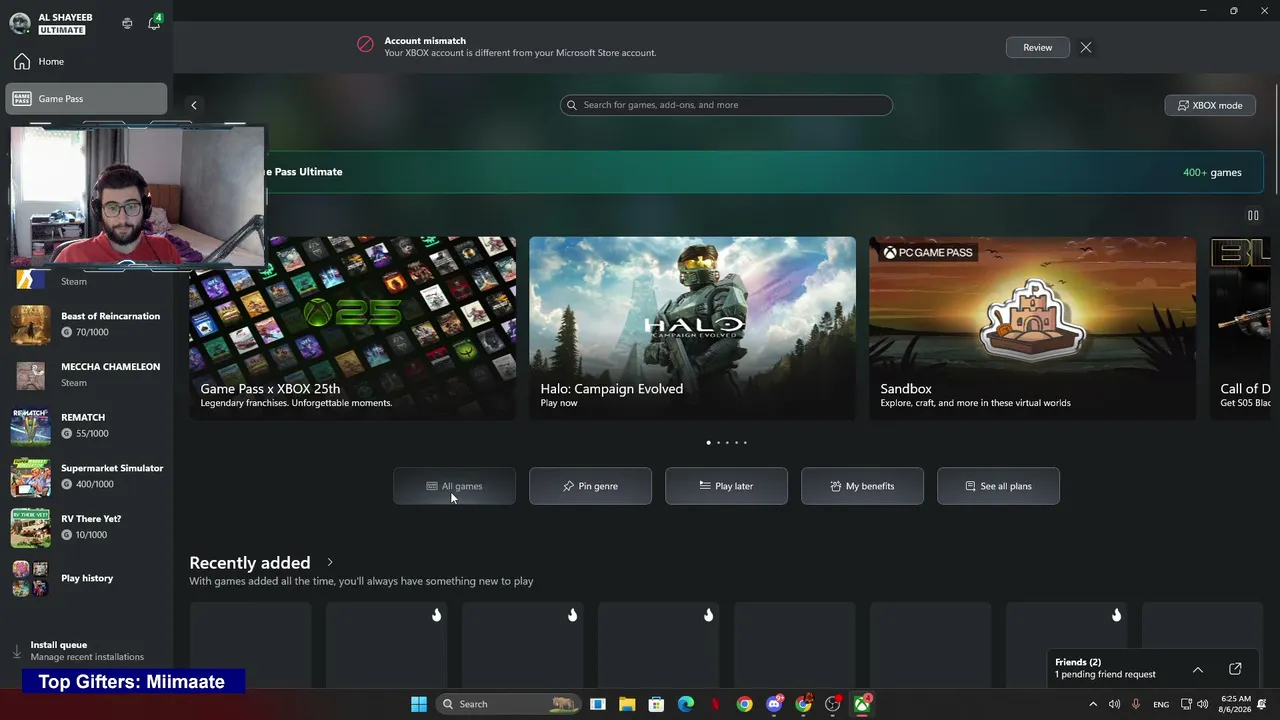Launch Microsoft Edge from the taskbar

tap(686, 704)
